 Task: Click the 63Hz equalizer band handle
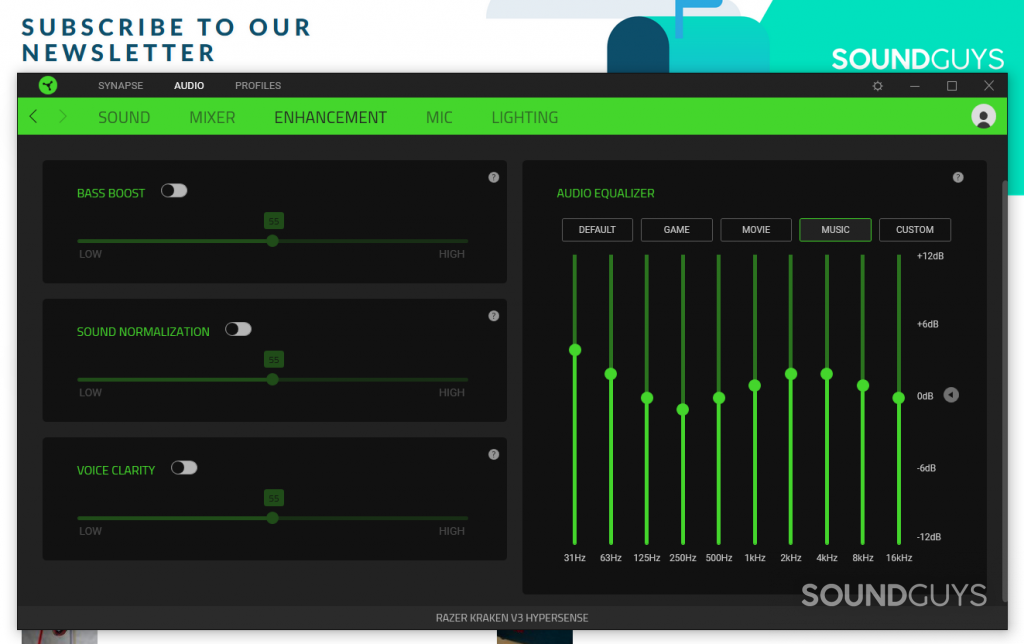[x=611, y=374]
